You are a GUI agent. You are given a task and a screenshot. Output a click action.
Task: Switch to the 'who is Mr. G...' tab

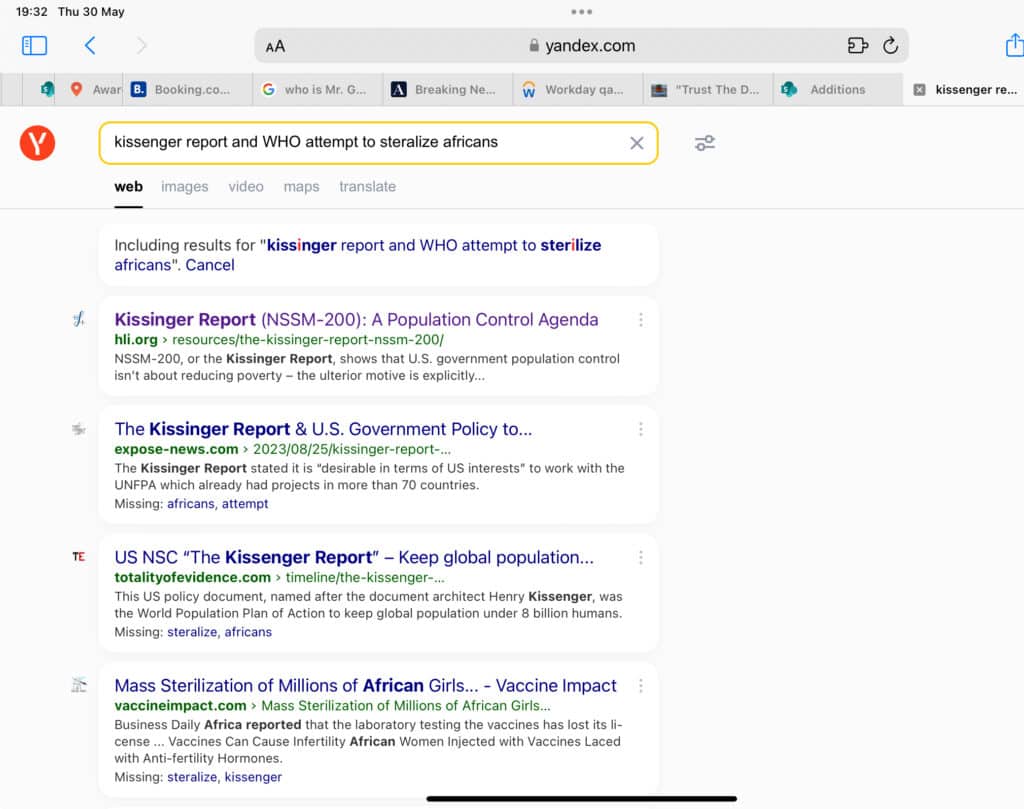tap(317, 89)
